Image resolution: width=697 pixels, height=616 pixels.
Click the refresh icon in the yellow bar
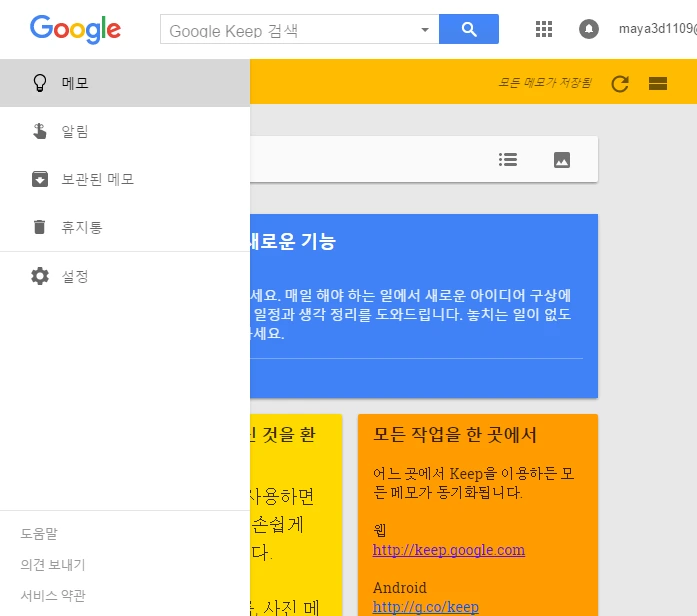tap(620, 84)
